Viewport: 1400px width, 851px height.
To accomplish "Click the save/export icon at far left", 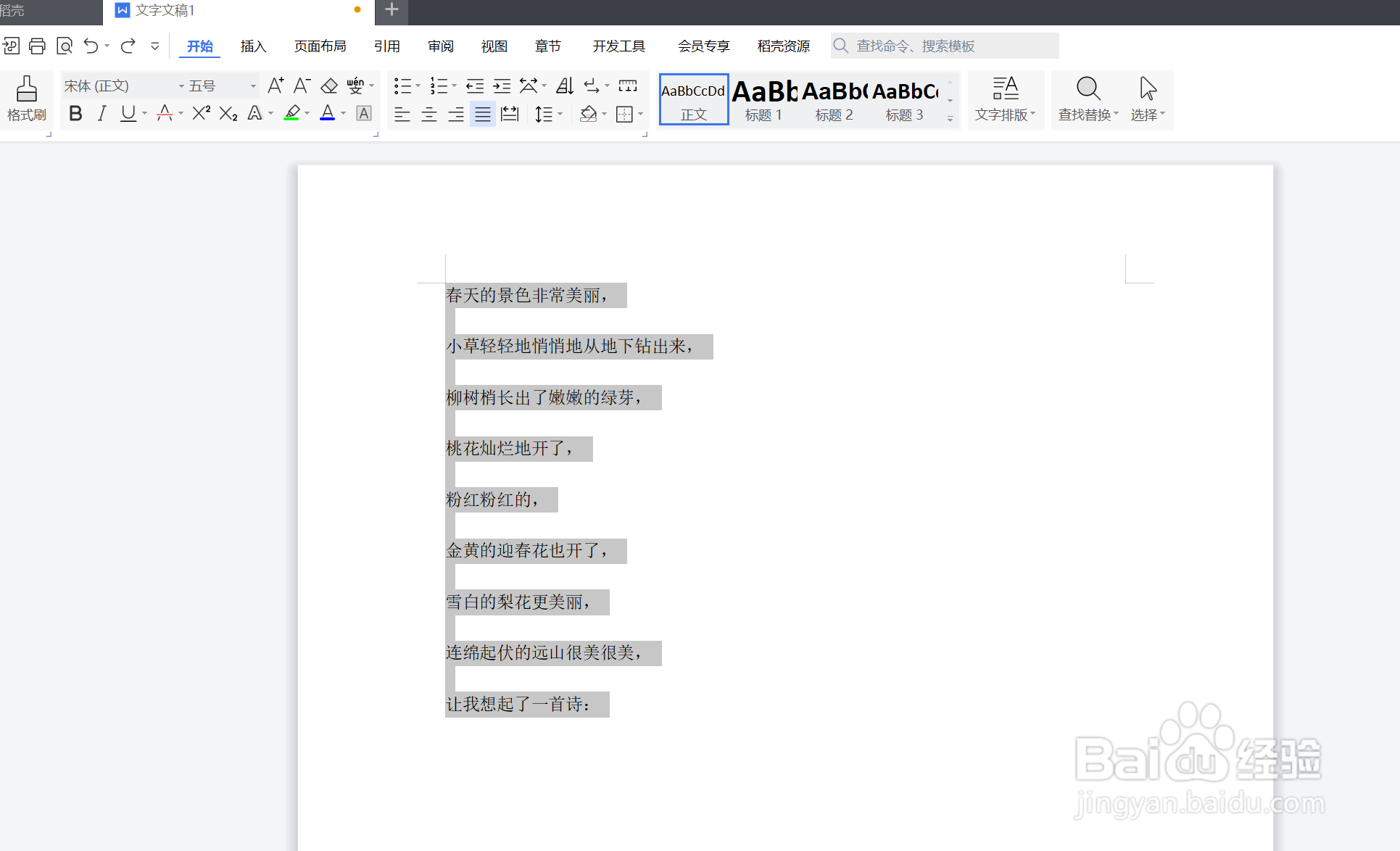I will pos(11,46).
